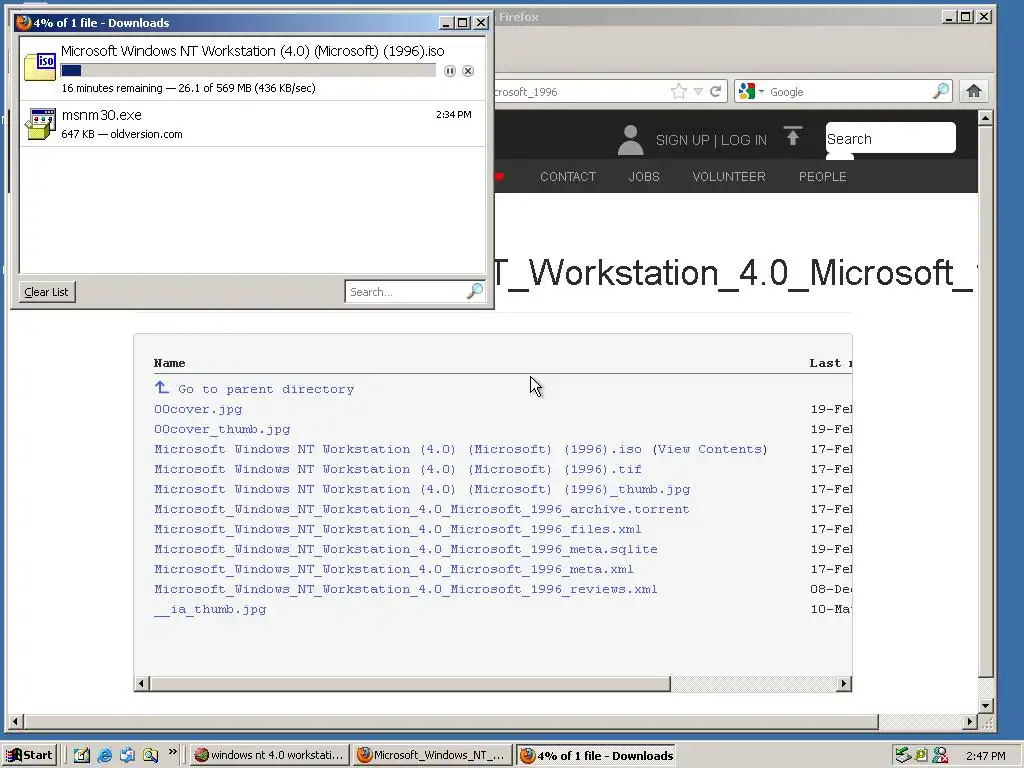Click the notepad quick launch icon

pyautogui.click(x=82, y=755)
